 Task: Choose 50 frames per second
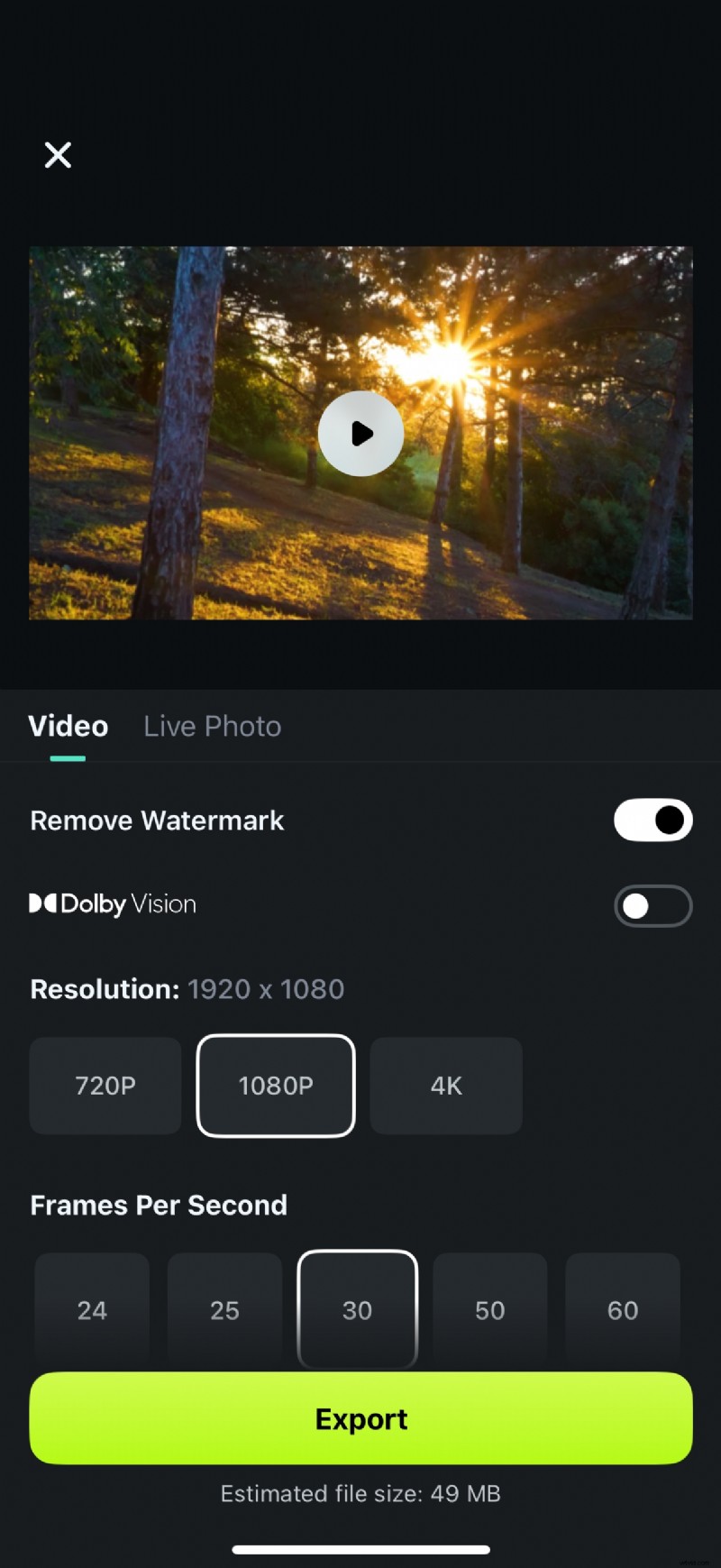(489, 1310)
